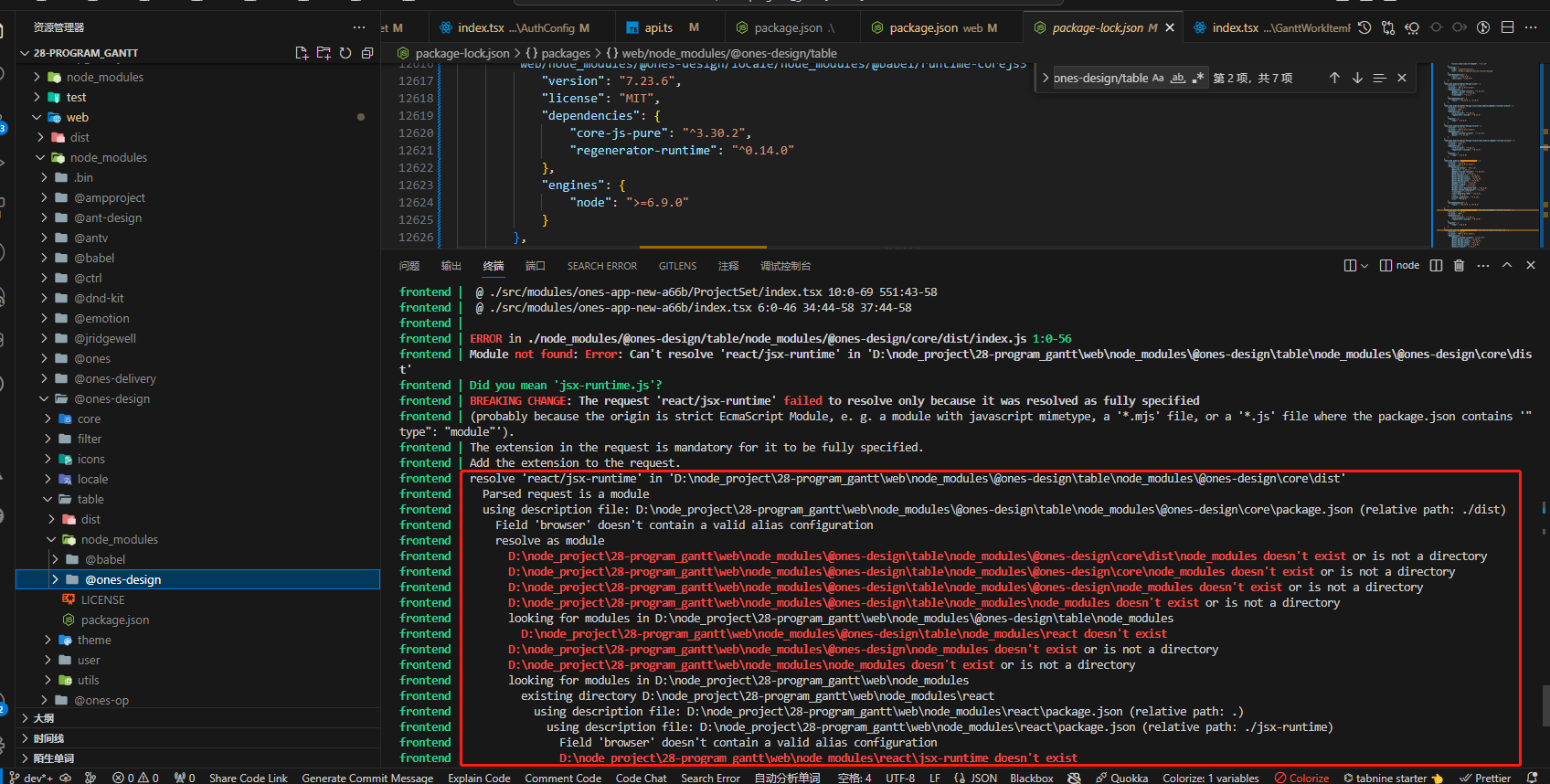Expand the core folder under @ones-design
The width and height of the screenshot is (1550, 784).
198,418
